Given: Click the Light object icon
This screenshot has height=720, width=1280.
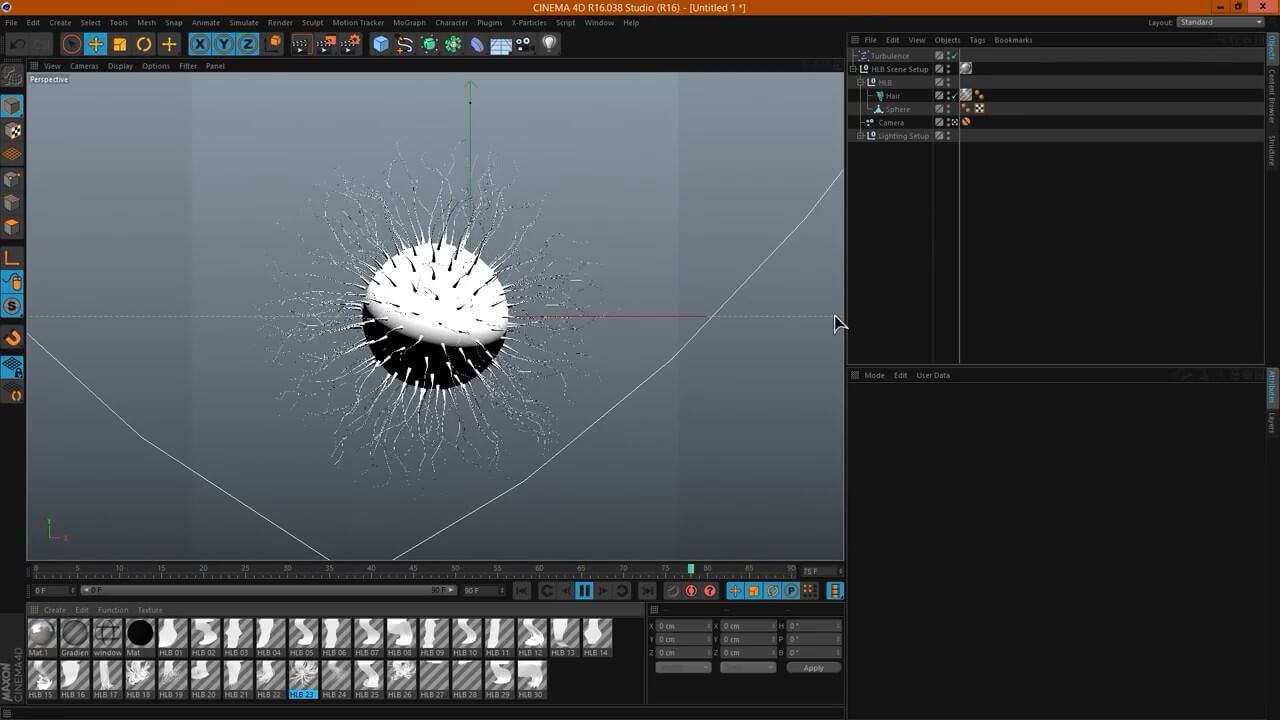Looking at the screenshot, I should (549, 44).
